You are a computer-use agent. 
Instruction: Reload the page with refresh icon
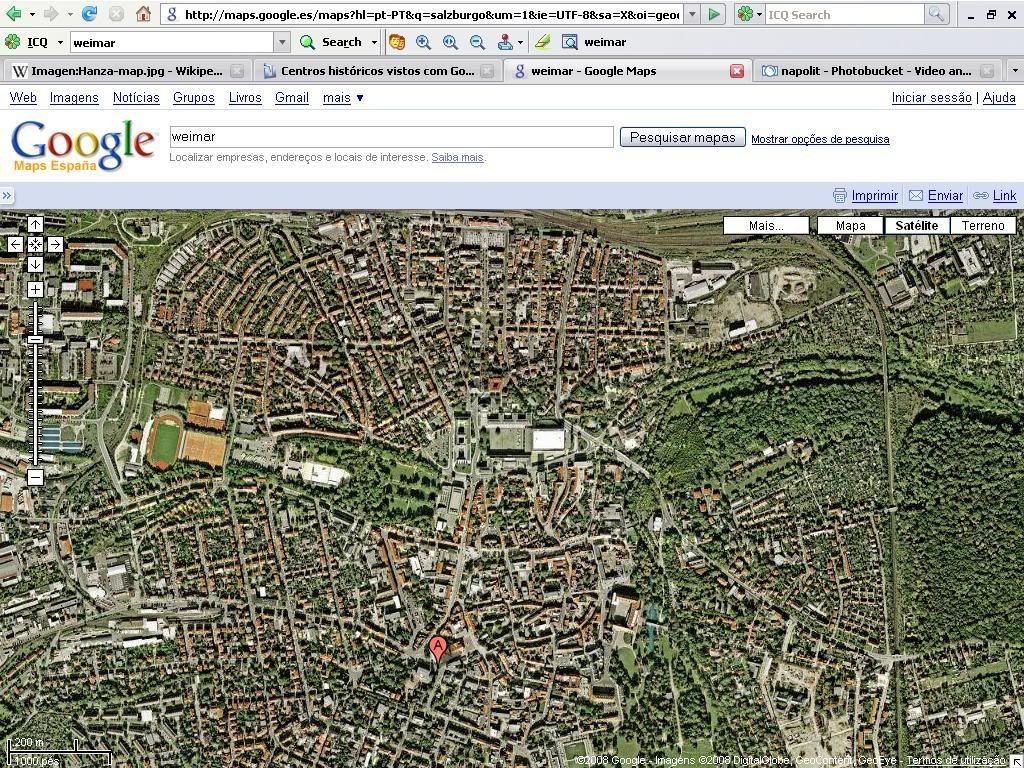89,14
